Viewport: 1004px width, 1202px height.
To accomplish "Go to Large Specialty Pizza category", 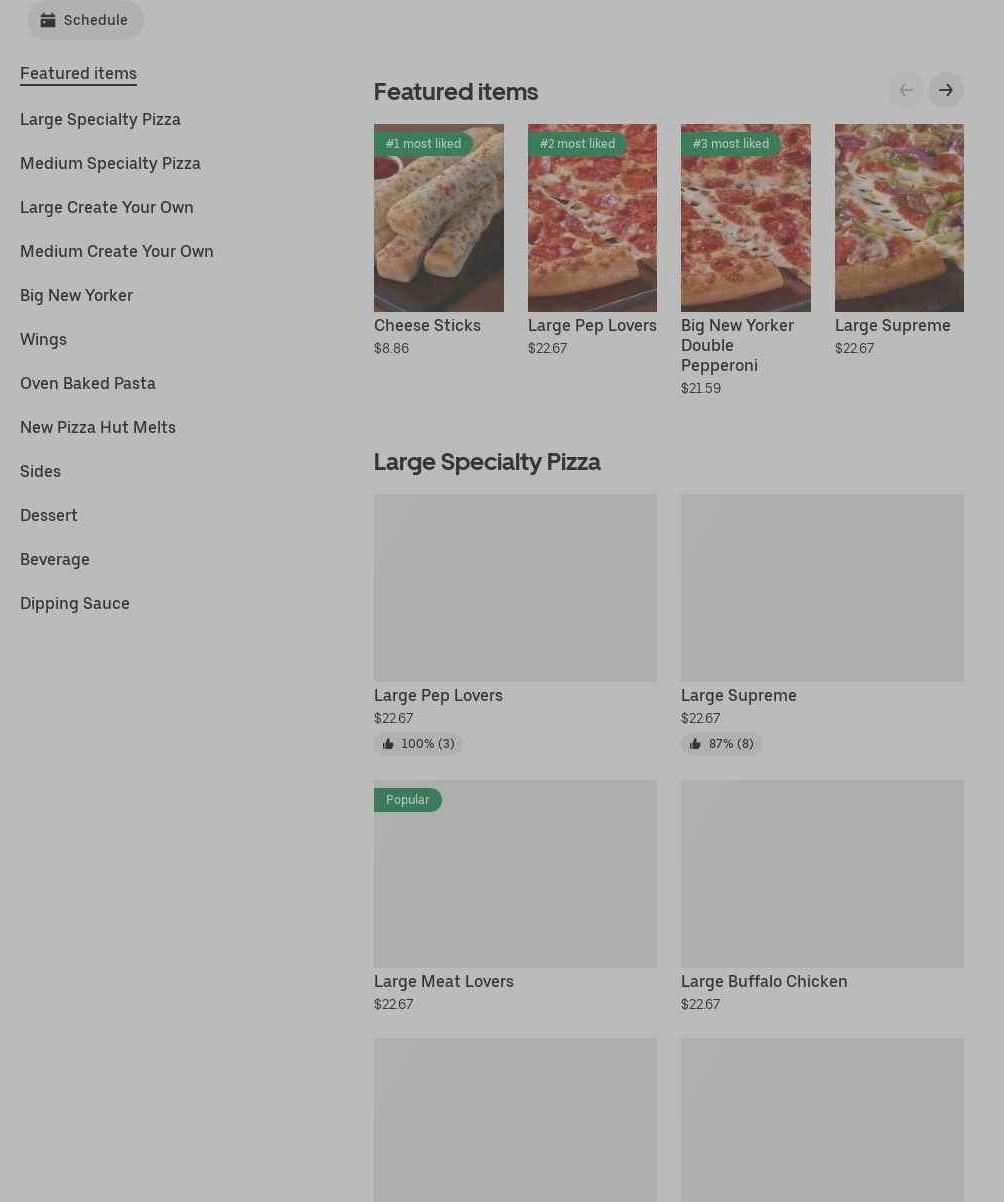I will tap(100, 119).
